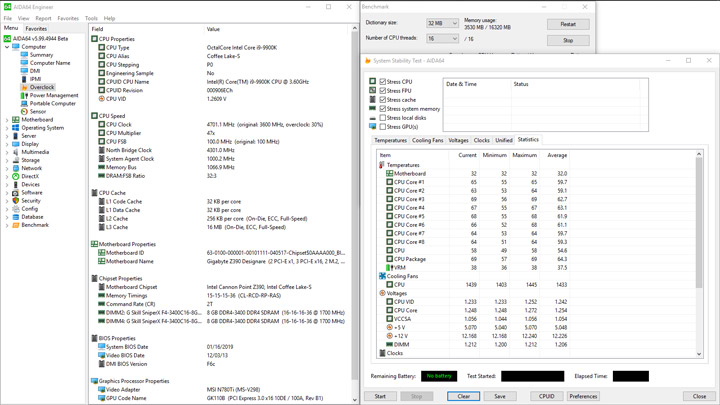Click the CPUID button
Screen dimensions: 720x405
[546, 396]
